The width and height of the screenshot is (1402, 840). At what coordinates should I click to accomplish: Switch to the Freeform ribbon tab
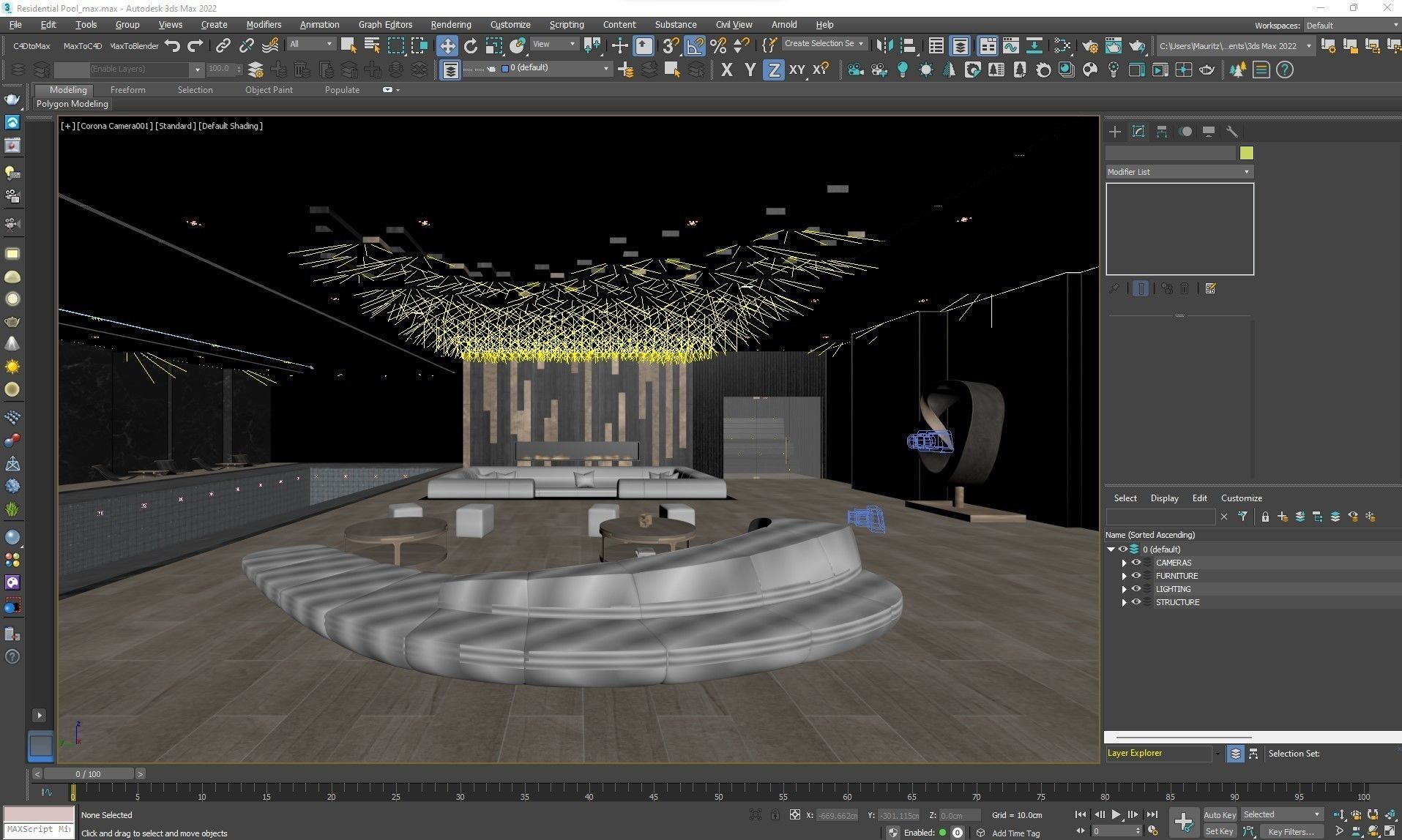tap(127, 90)
